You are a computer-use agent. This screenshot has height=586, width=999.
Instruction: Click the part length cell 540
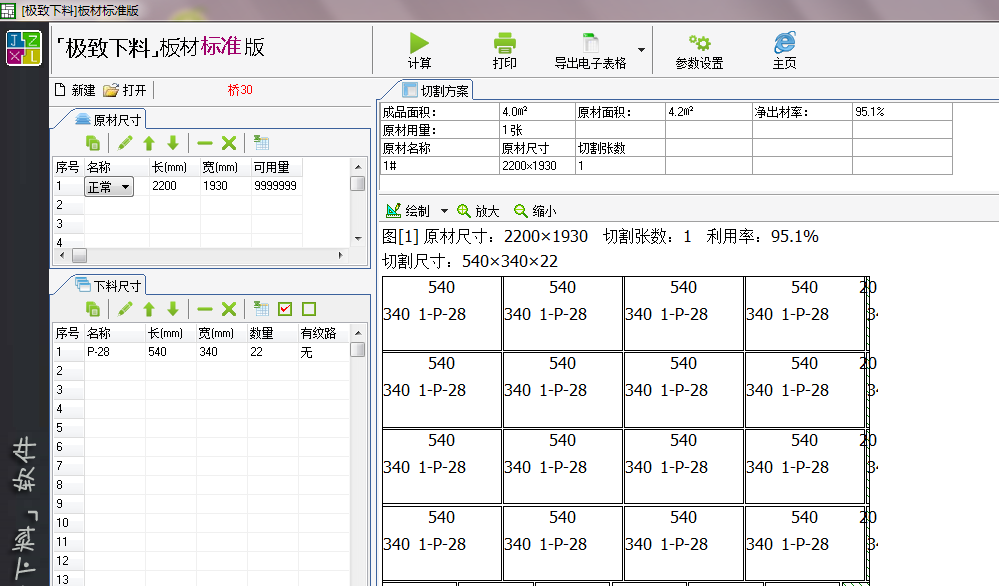coord(171,352)
